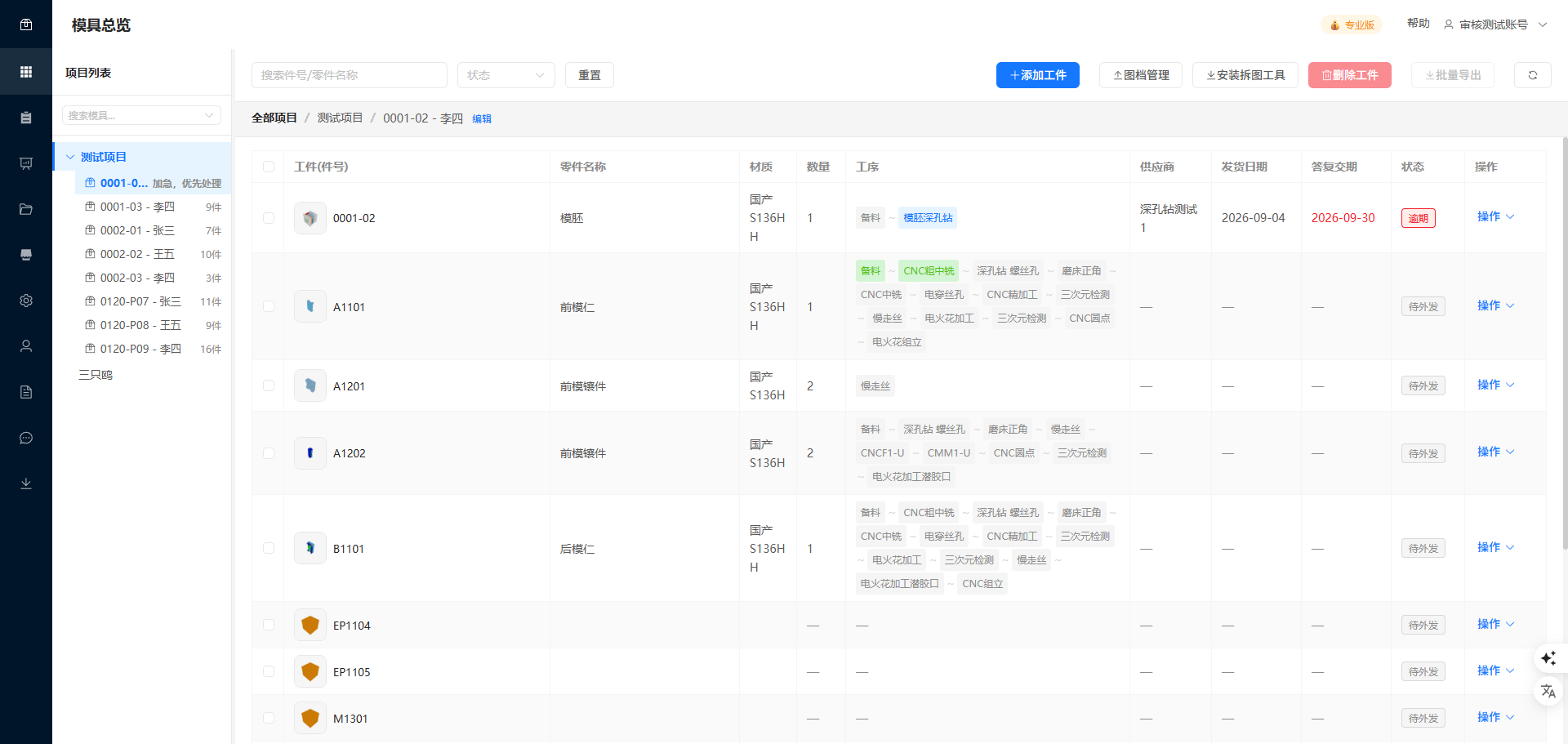Click the 安装拆图工具 button
The height and width of the screenshot is (744, 1568).
coord(1245,75)
